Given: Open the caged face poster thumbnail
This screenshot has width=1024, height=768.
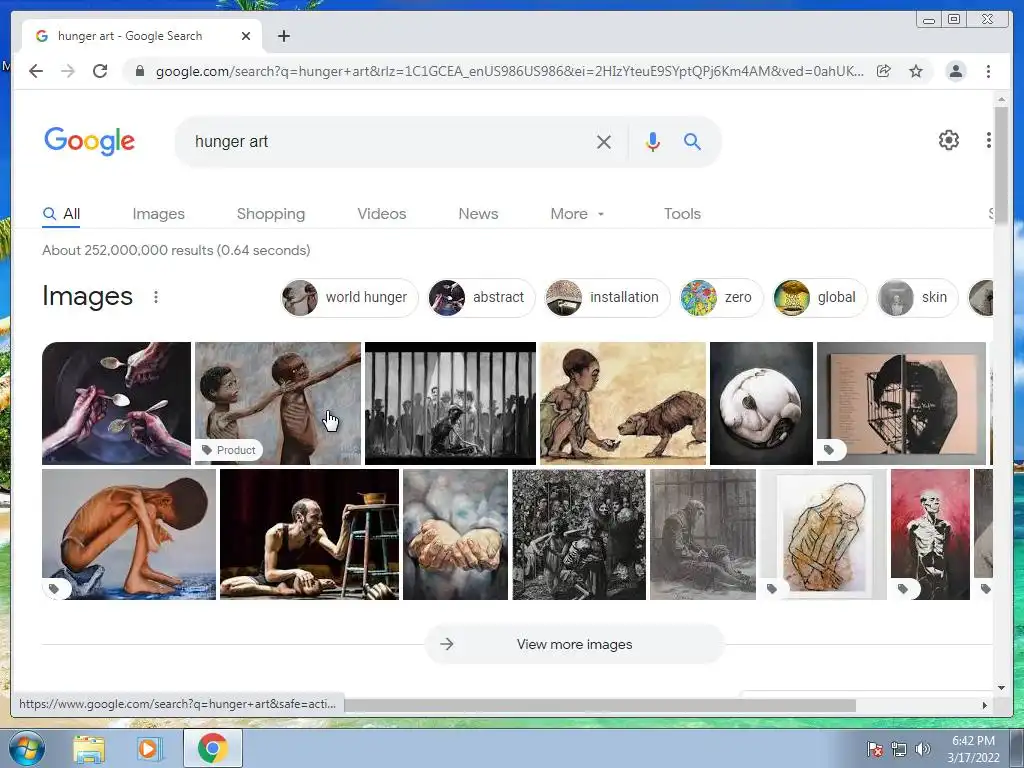Looking at the screenshot, I should click(x=901, y=404).
